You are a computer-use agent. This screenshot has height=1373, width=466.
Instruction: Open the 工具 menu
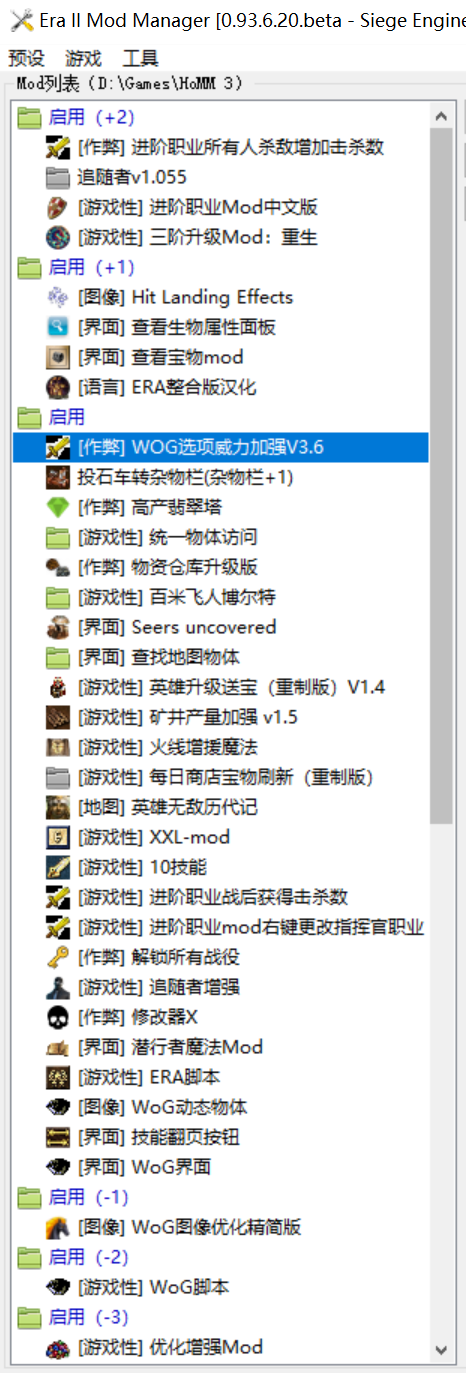[140, 59]
